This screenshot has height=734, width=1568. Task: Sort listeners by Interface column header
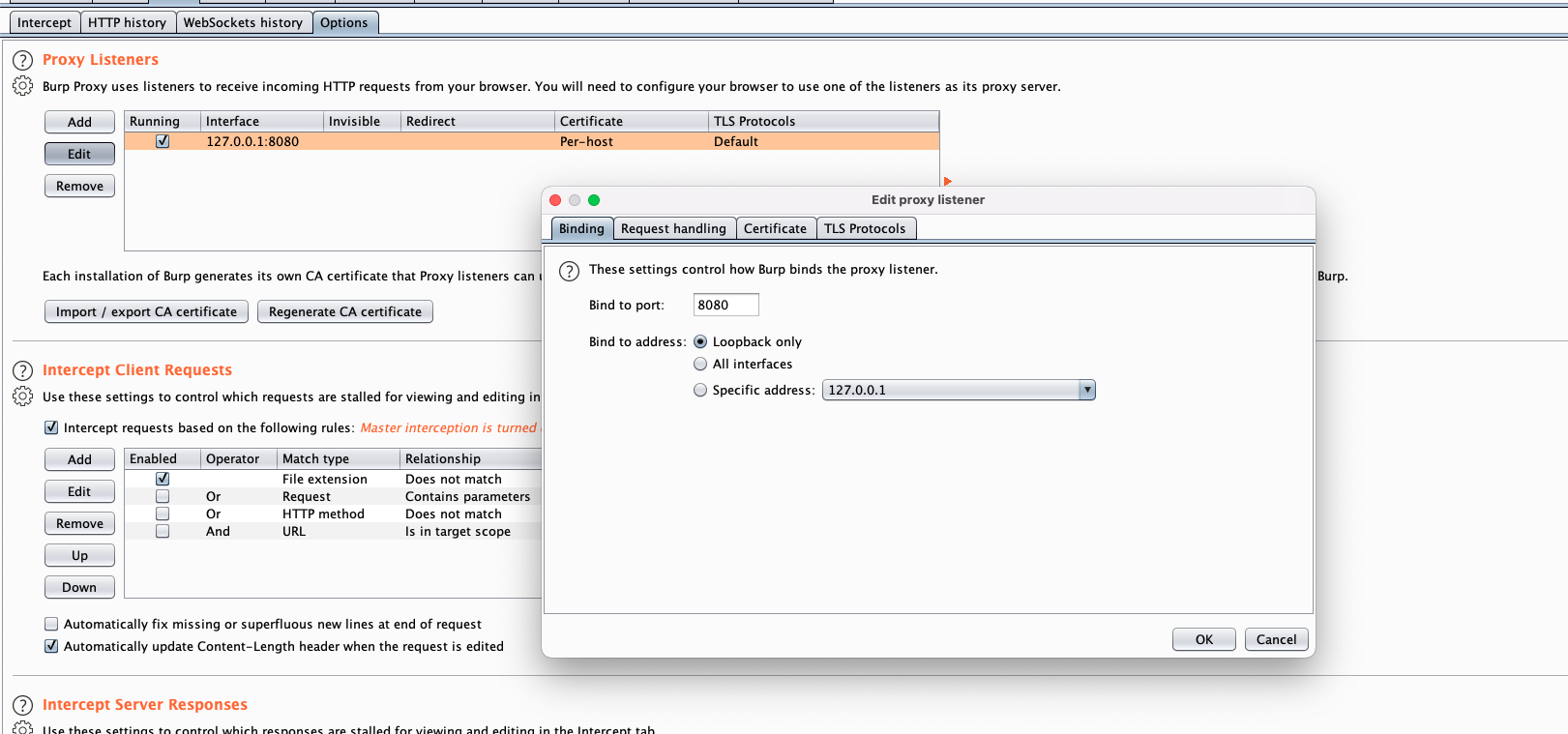tap(262, 121)
